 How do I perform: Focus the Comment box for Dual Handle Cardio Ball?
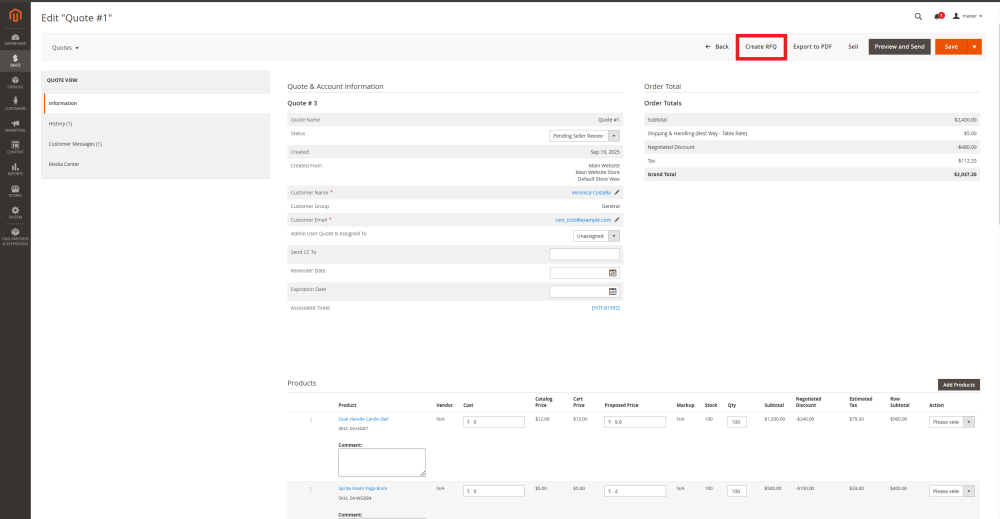[x=381, y=462]
